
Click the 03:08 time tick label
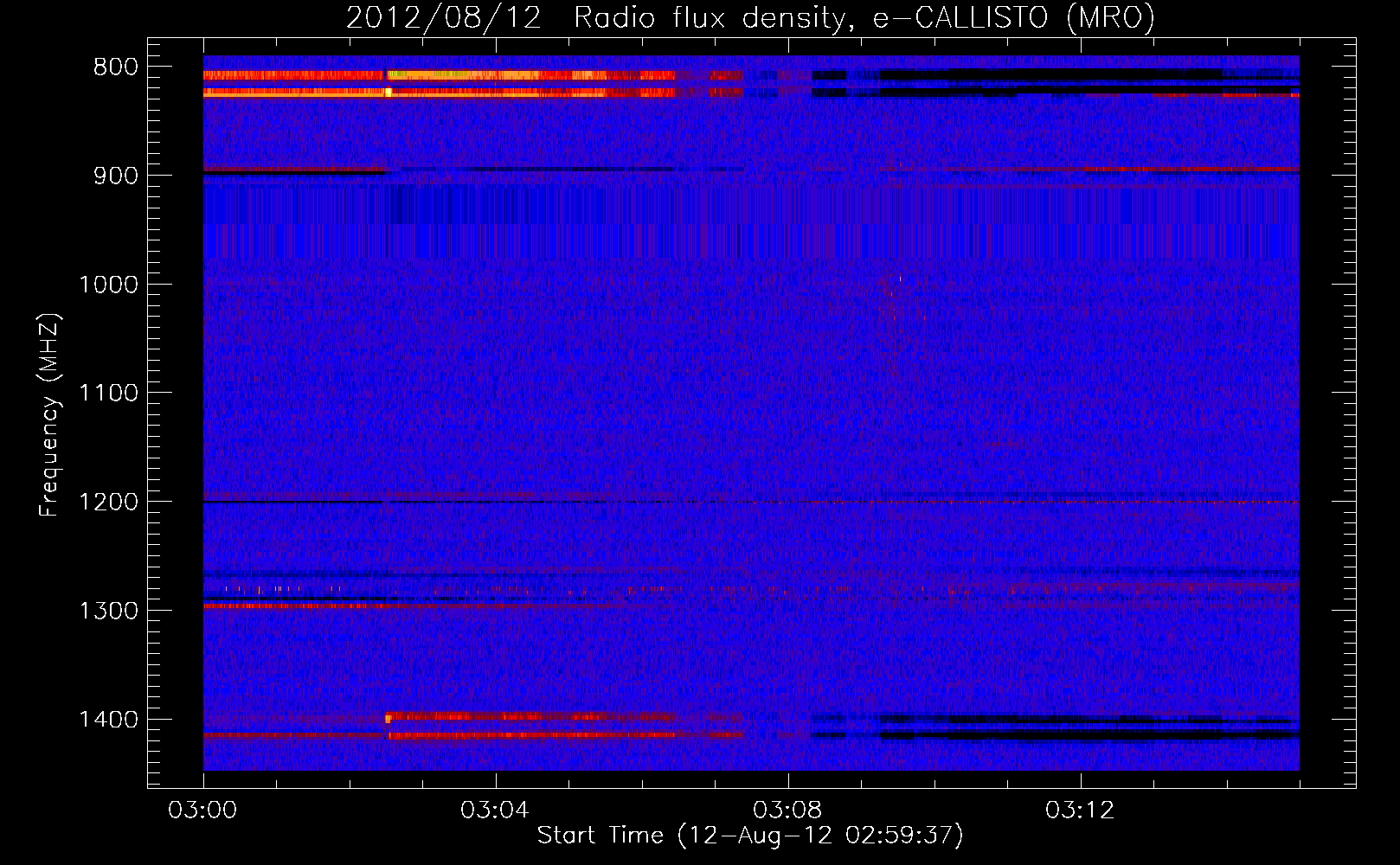(x=787, y=811)
